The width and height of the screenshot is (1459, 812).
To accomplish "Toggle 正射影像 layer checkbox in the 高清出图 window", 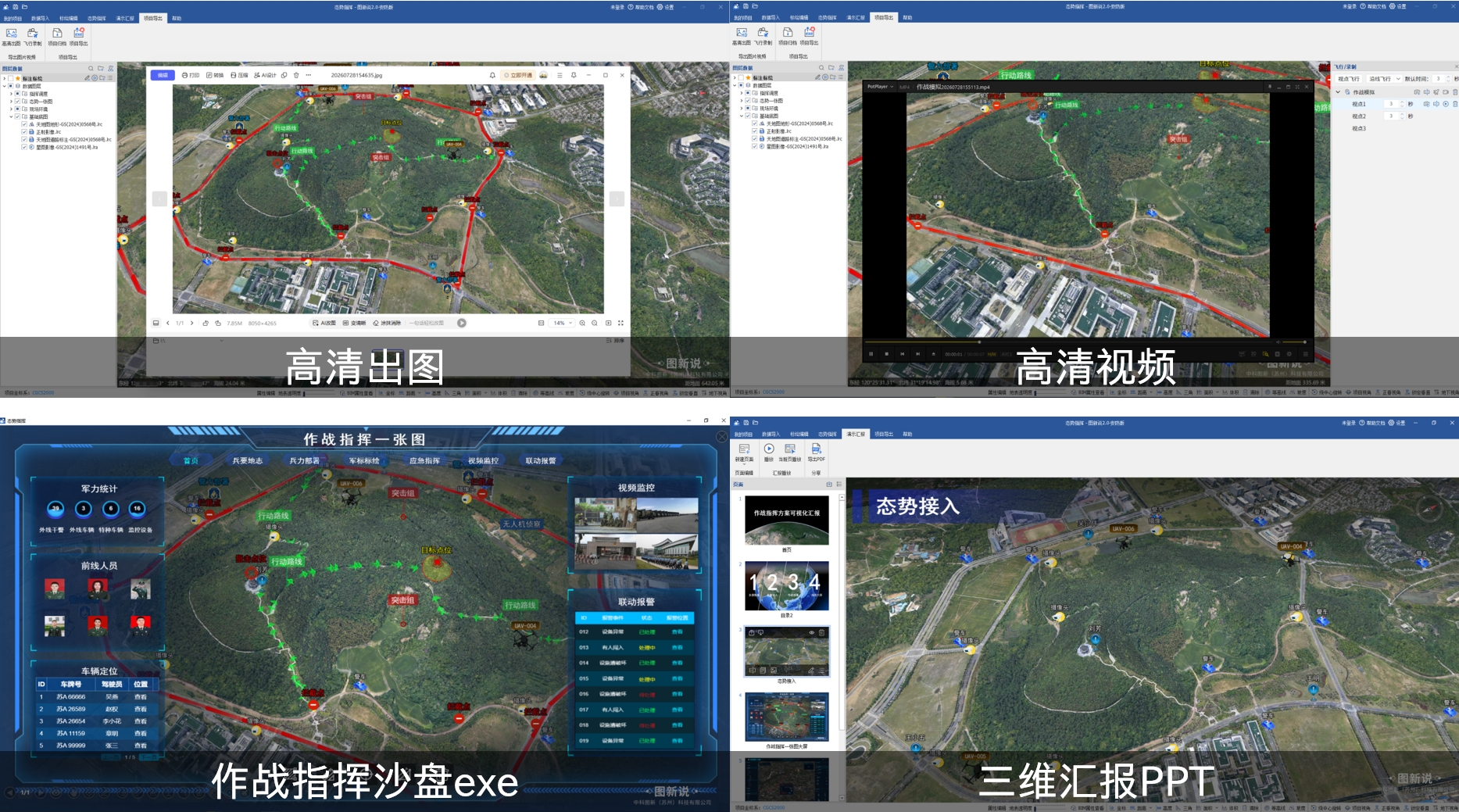I will tap(24, 132).
